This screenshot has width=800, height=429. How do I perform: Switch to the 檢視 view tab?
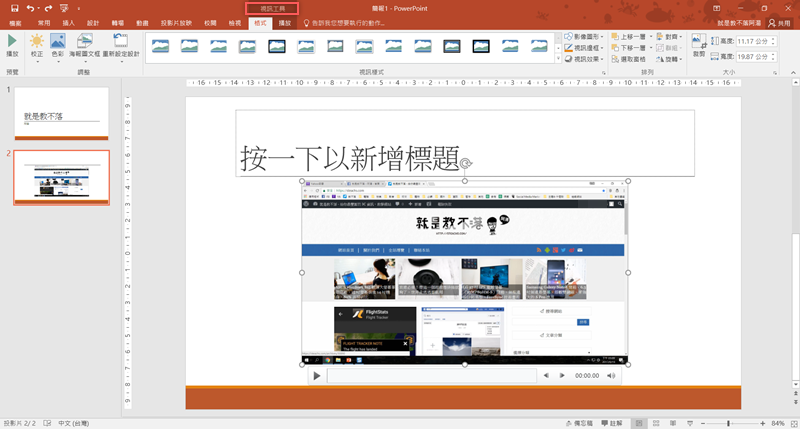(x=235, y=23)
